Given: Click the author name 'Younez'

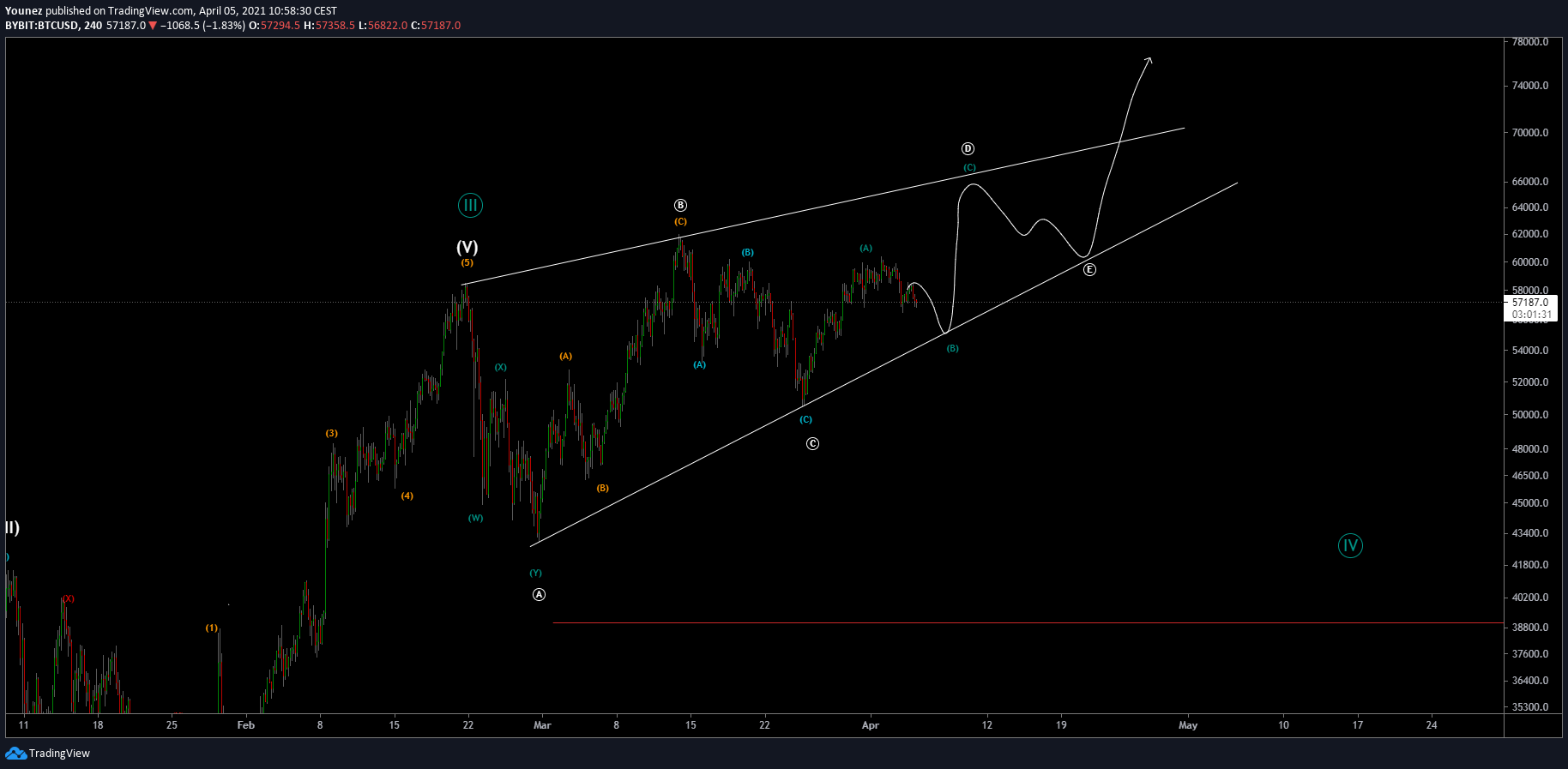Looking at the screenshot, I should [24, 11].
